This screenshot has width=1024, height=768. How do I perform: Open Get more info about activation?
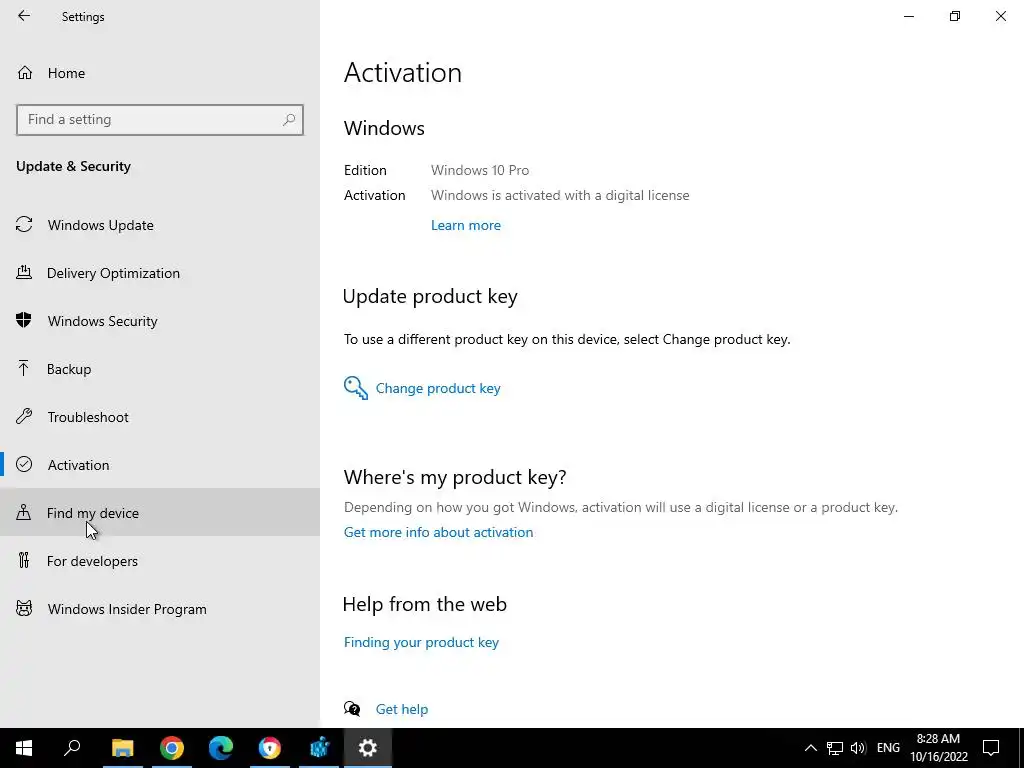(438, 532)
